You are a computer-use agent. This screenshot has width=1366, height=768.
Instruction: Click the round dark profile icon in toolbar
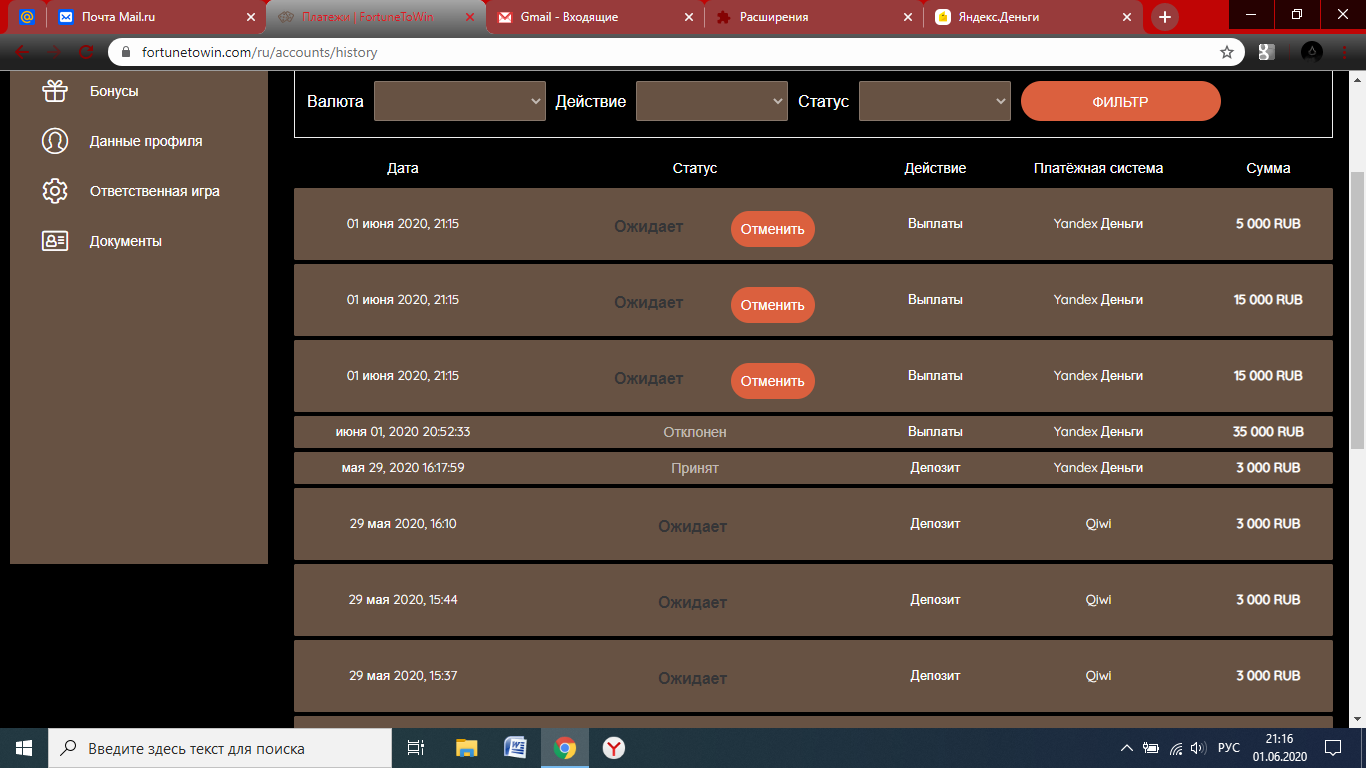coord(1313,52)
